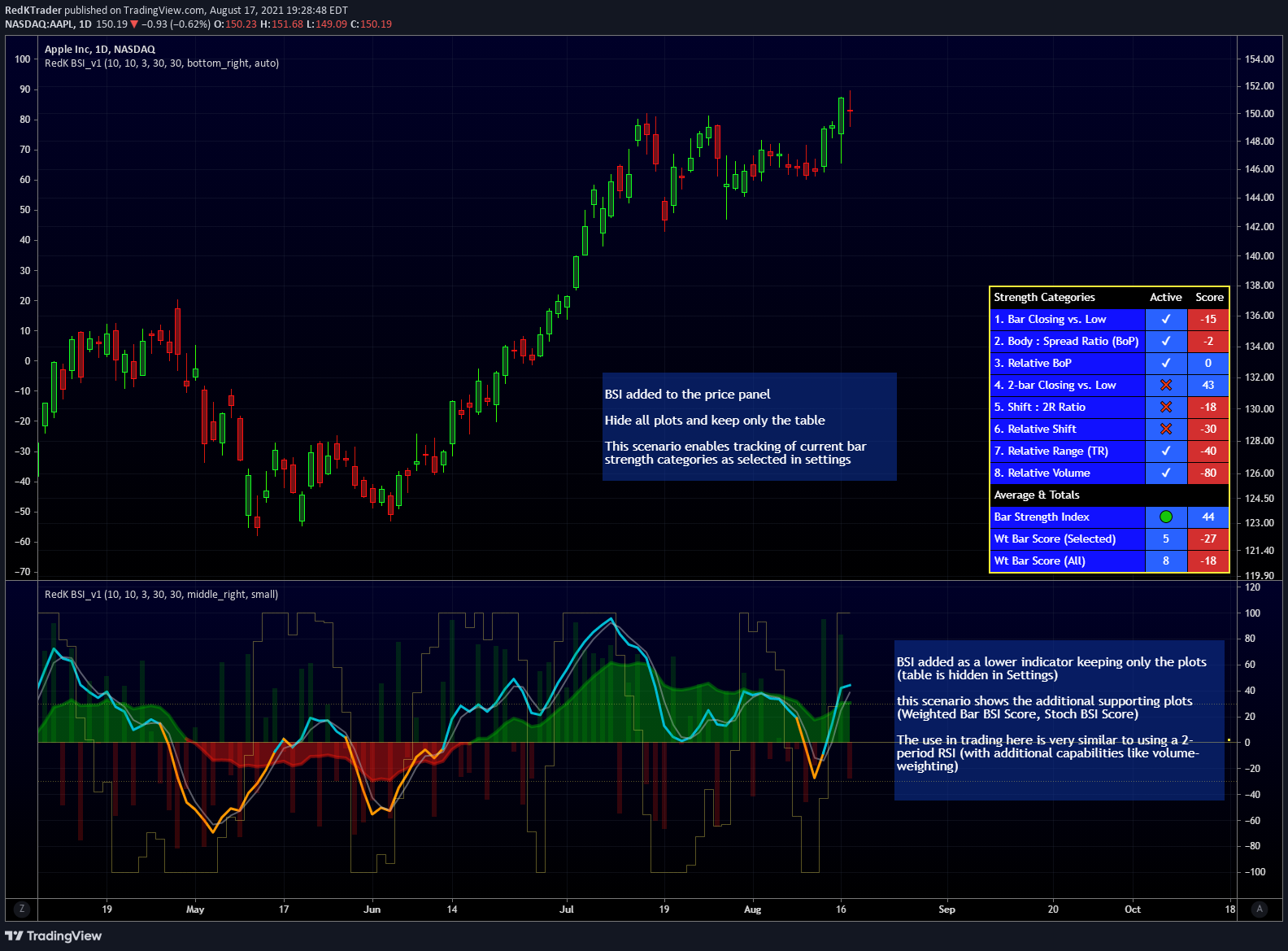Click the closing price C:150.19 in header

(x=371, y=24)
